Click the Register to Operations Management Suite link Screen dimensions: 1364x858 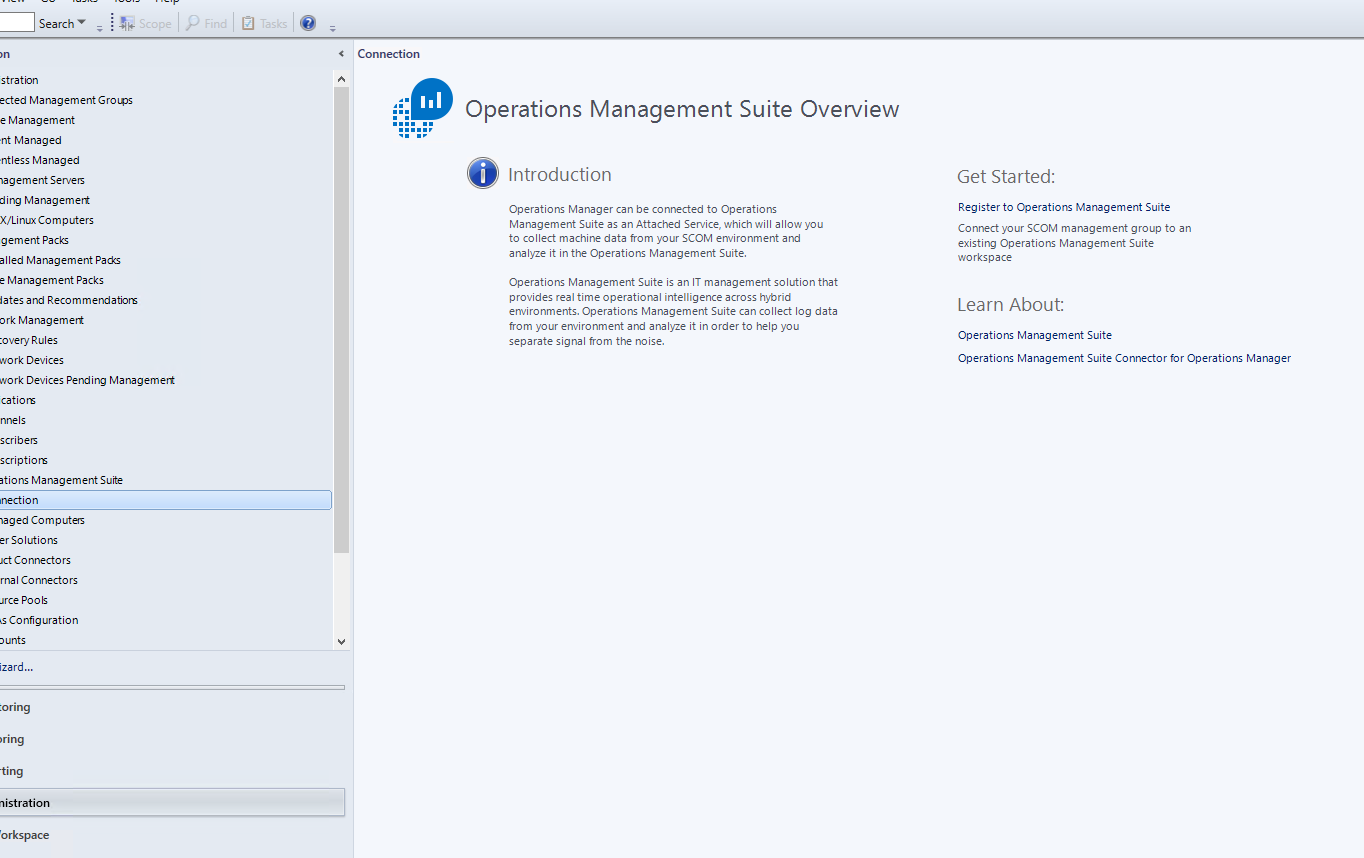[1063, 207]
